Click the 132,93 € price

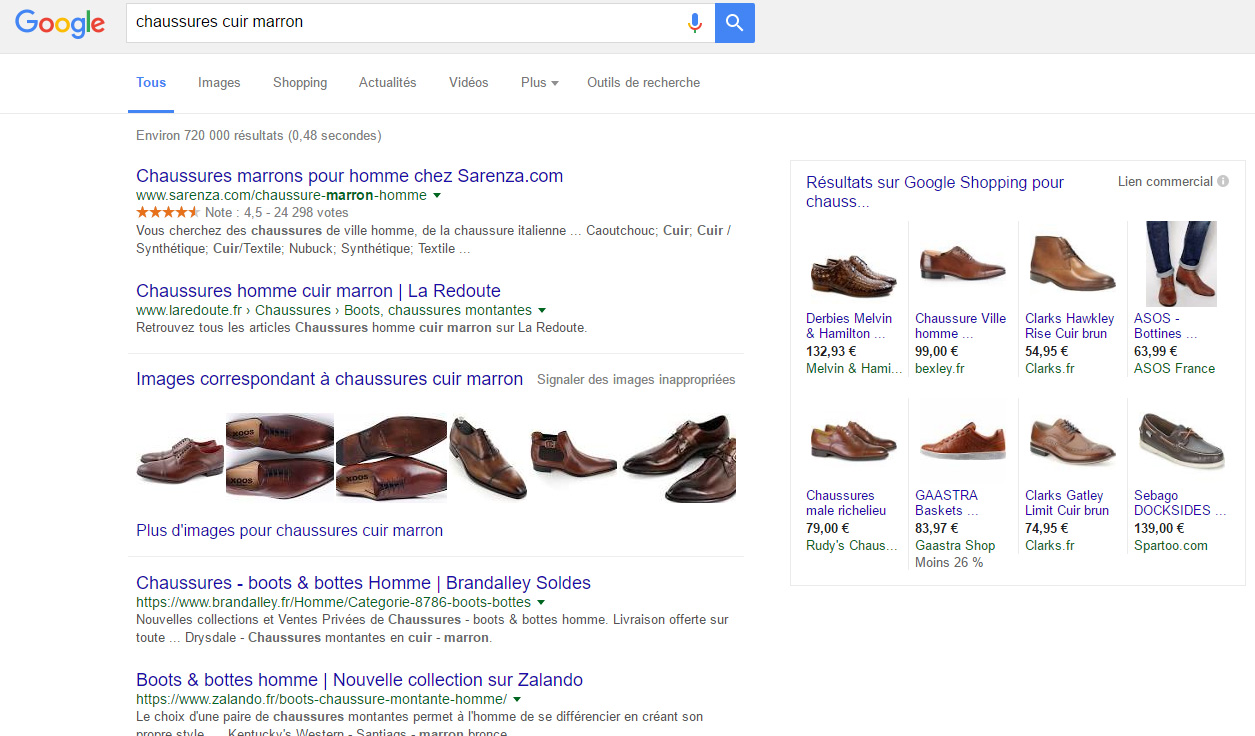tap(831, 351)
